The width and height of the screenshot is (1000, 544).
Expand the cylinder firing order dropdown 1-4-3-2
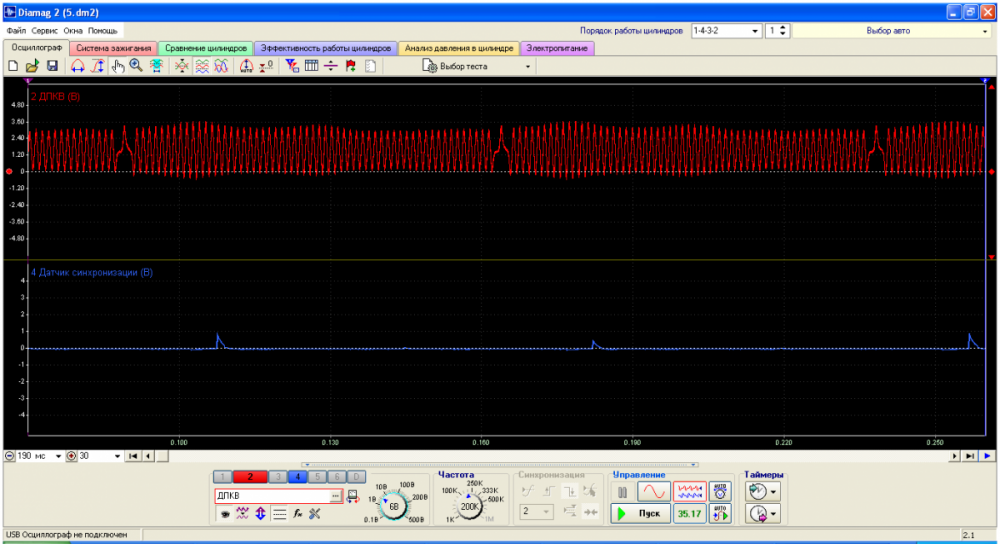point(754,31)
